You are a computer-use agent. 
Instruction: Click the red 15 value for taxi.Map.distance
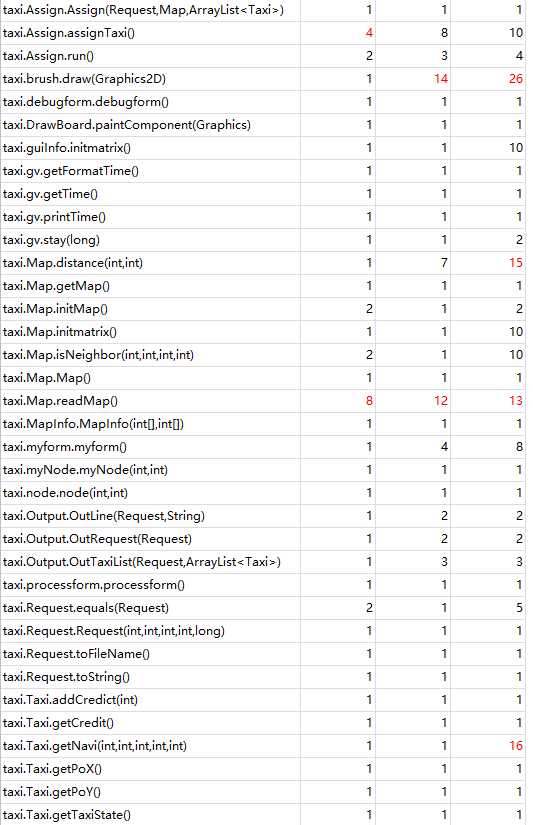(x=516, y=263)
